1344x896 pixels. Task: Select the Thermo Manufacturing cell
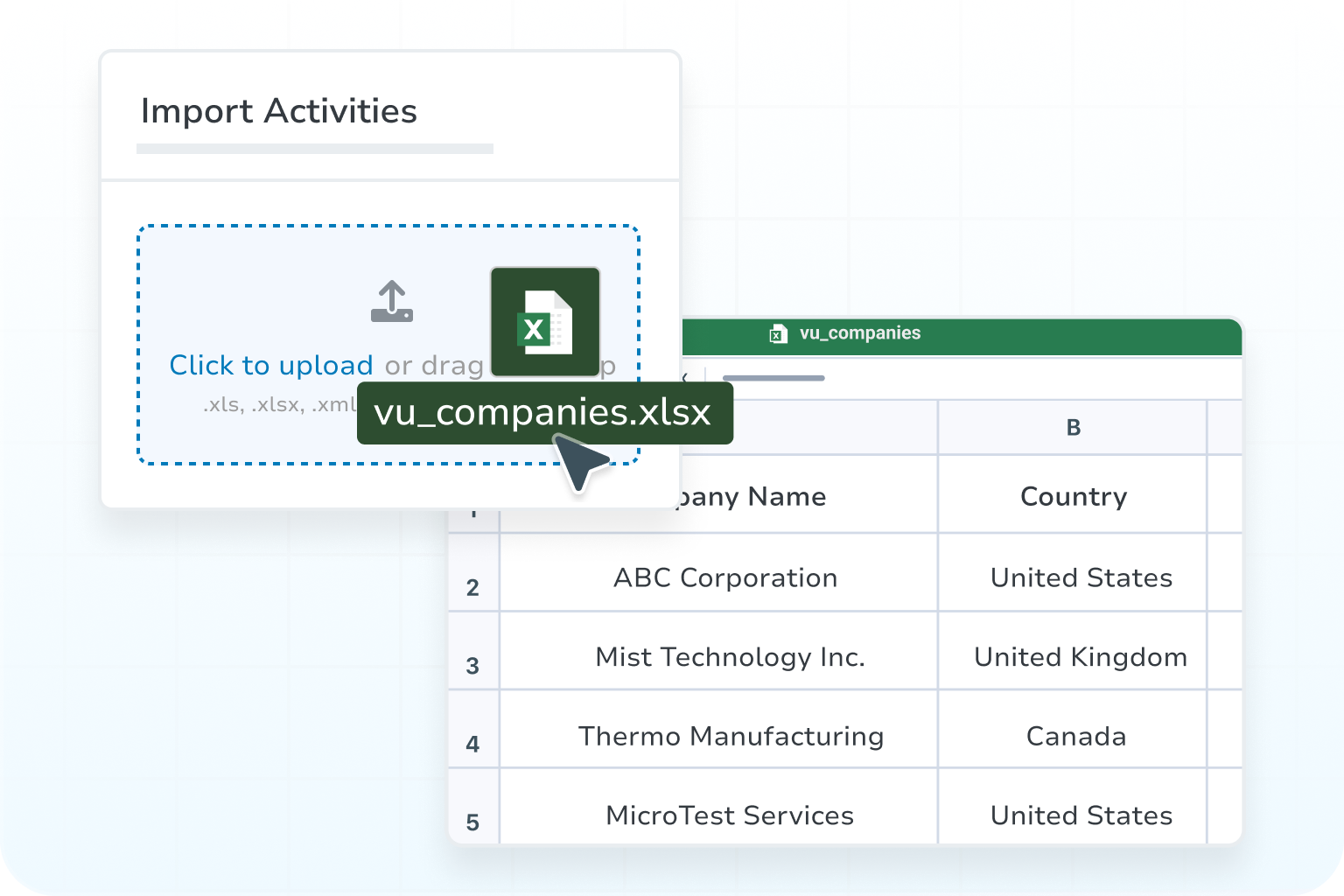point(731,736)
